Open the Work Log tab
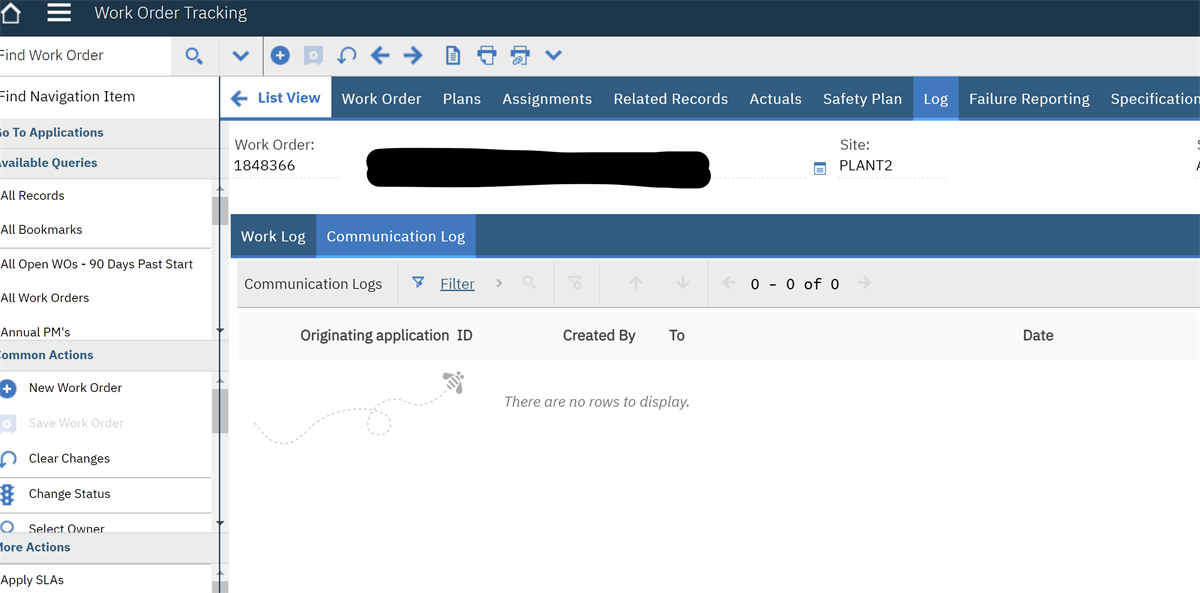Viewport: 1200px width, 593px height. 273,235
